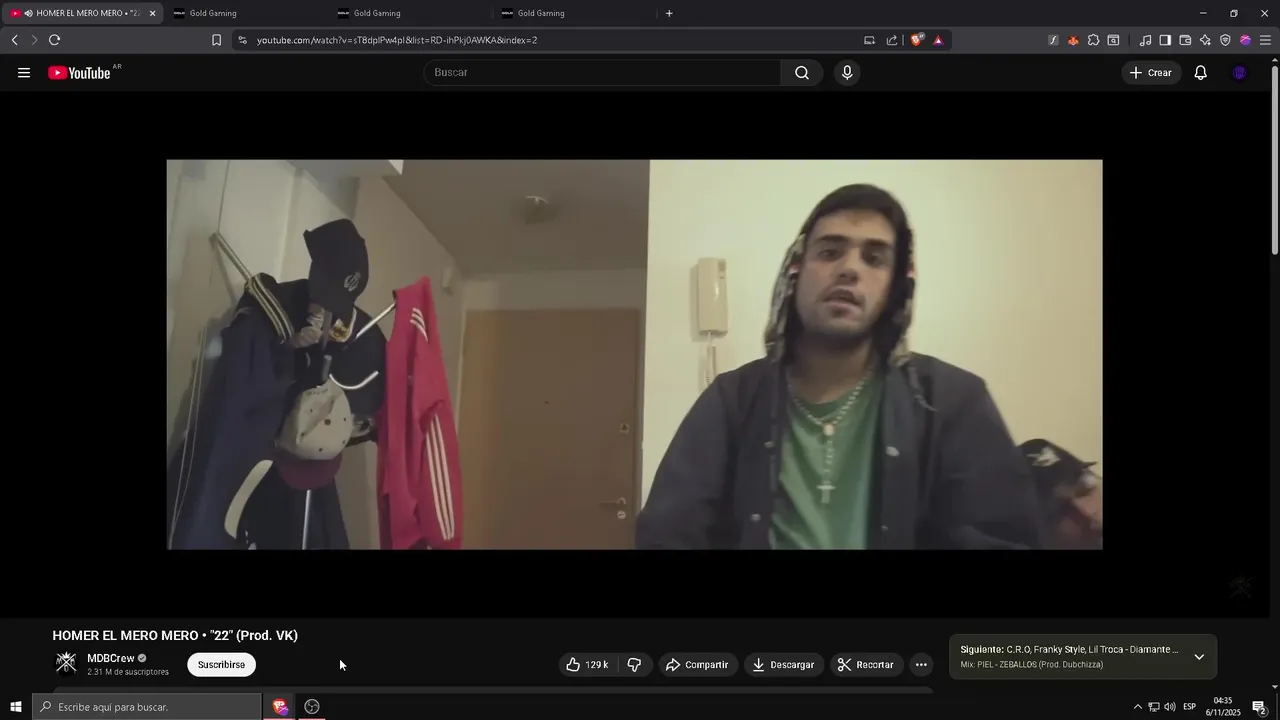Screen dimensions: 1280x720
Task: Click the Compartir share button
Action: (697, 665)
